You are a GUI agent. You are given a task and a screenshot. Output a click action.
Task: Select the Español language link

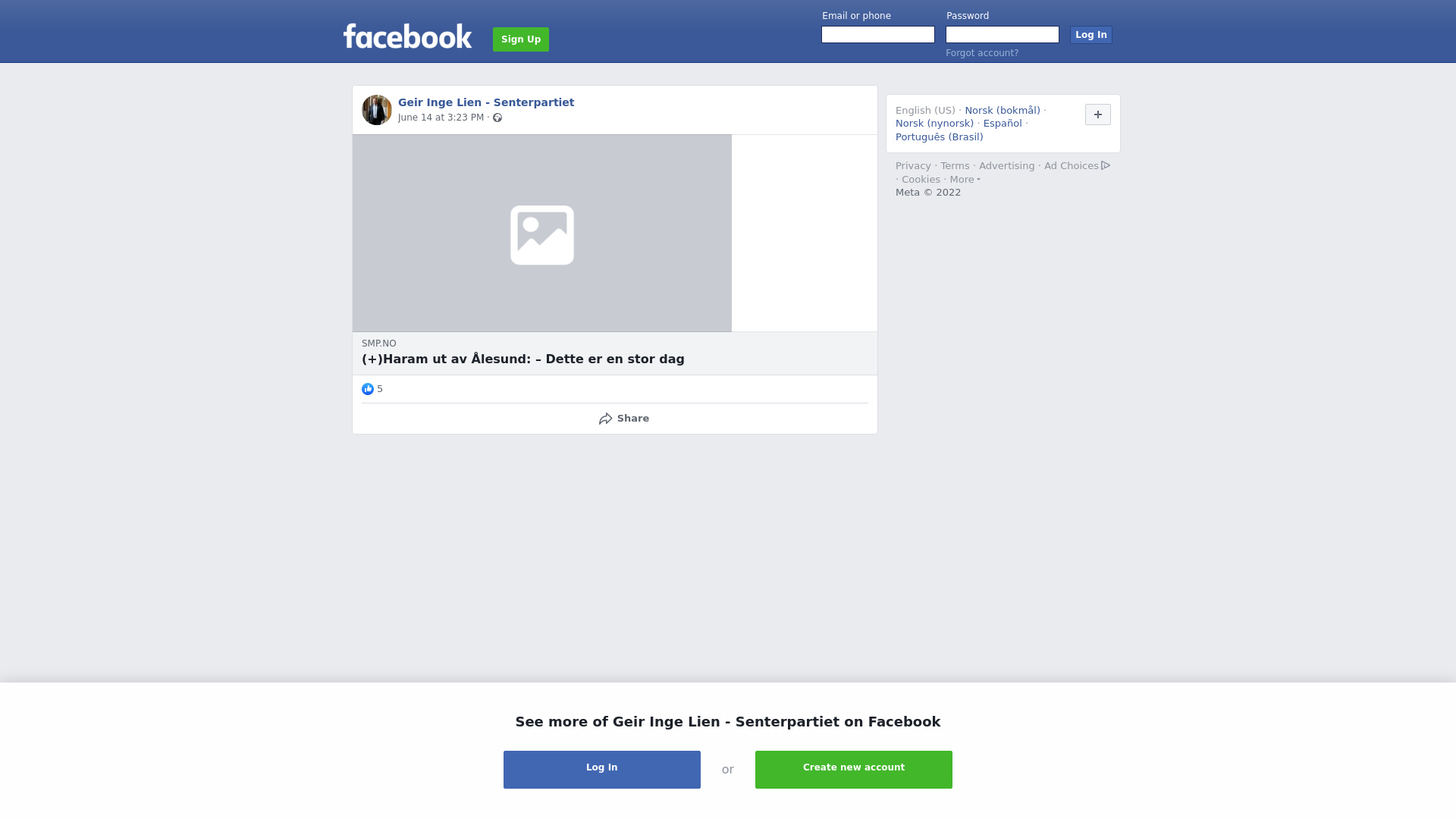click(1003, 124)
